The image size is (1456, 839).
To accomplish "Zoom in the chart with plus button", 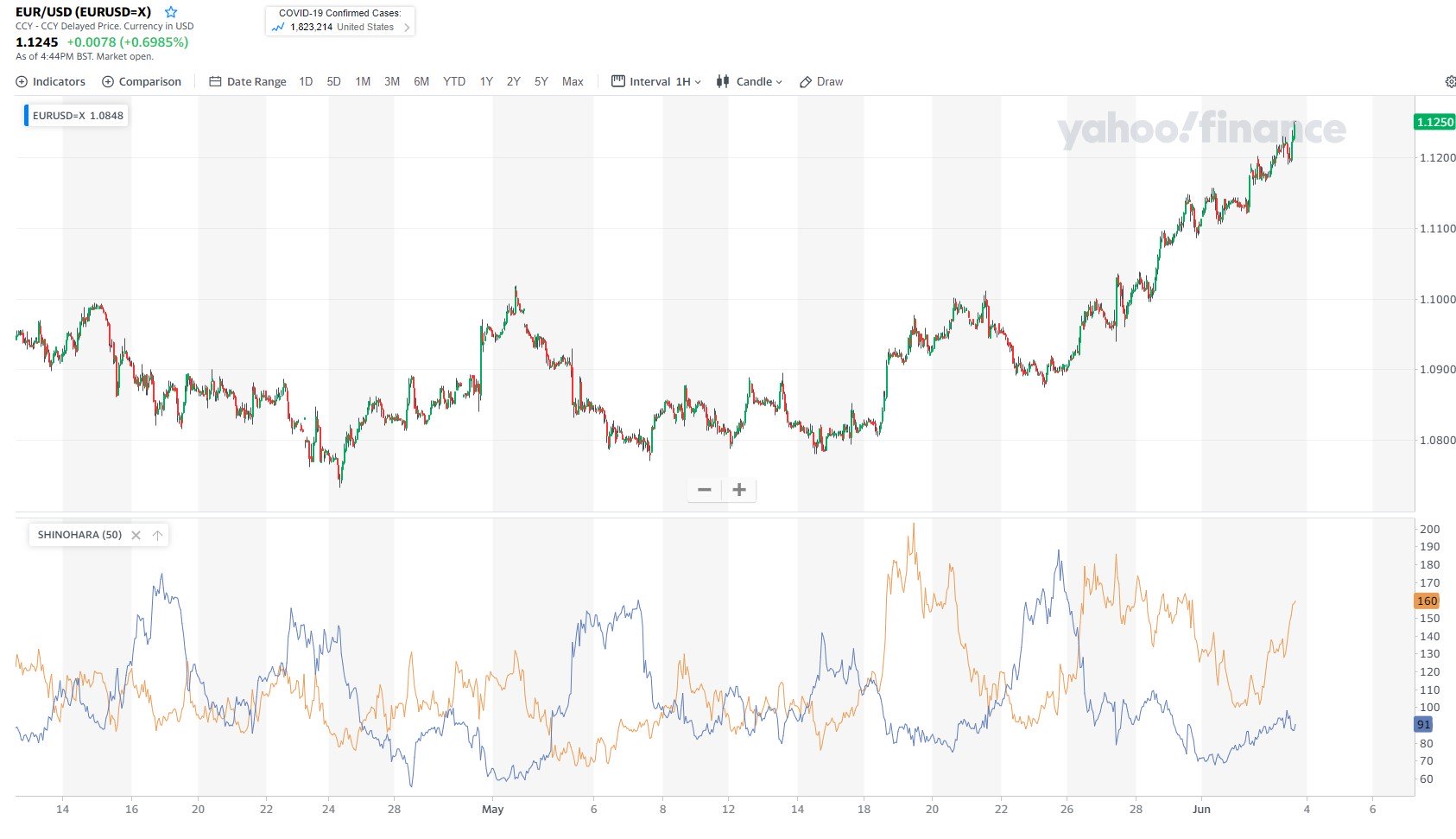I will 739,490.
